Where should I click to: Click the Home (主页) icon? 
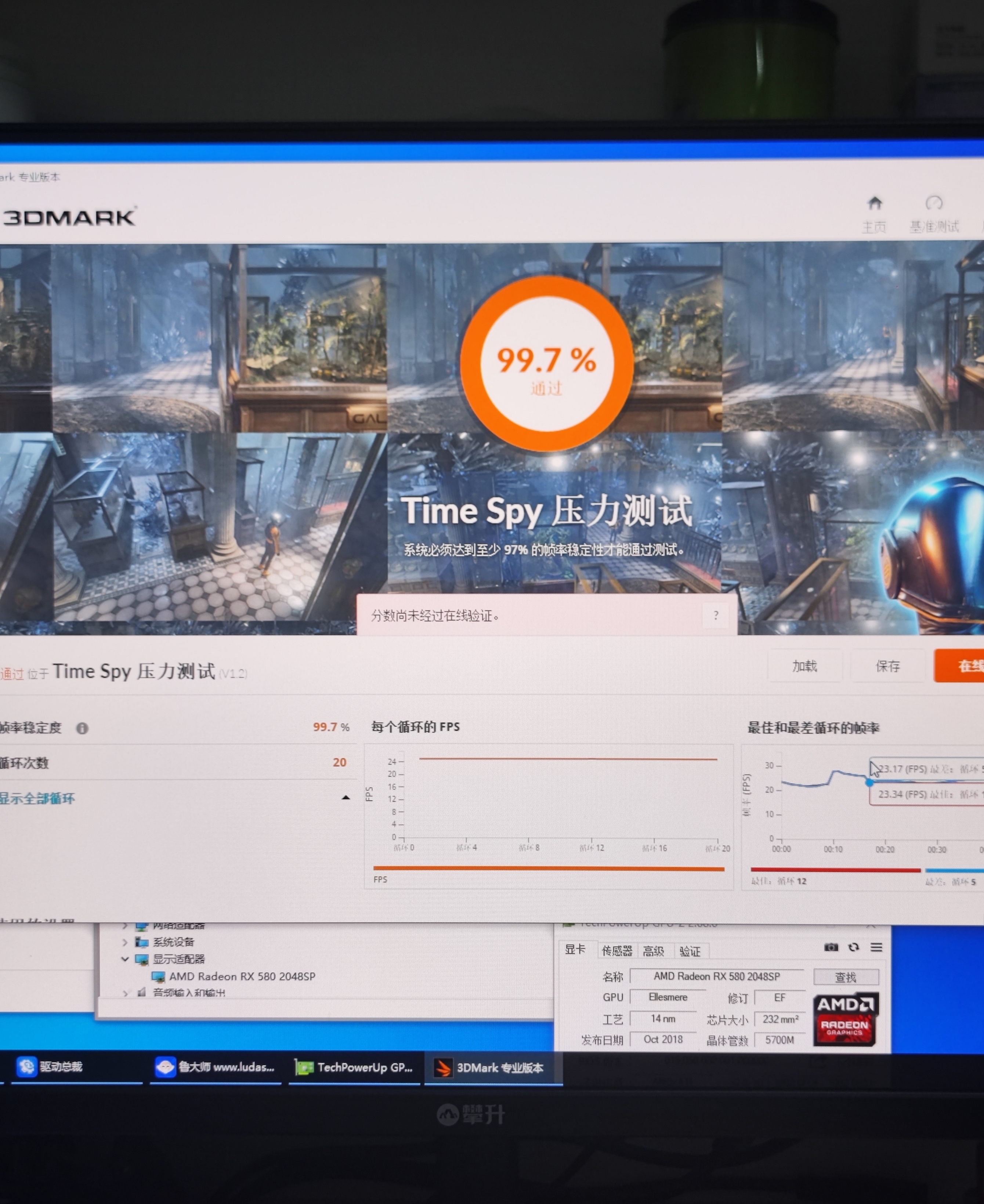(x=874, y=203)
